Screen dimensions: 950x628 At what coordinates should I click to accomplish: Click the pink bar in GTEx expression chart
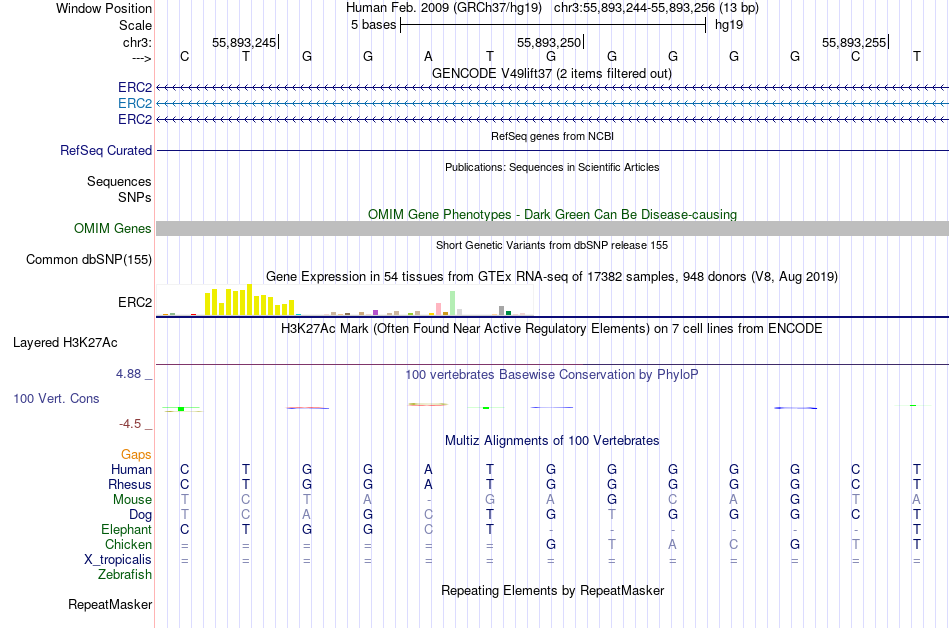[x=438, y=309]
